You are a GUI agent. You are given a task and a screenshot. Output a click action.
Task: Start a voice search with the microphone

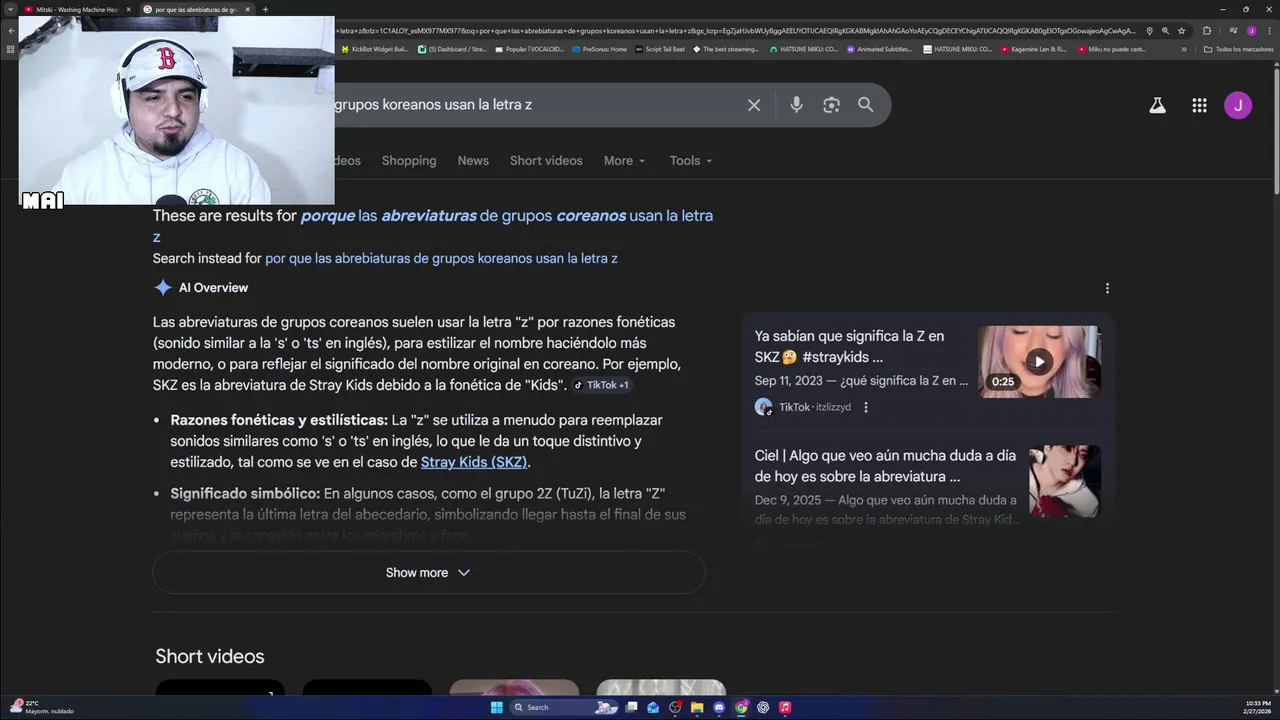pos(796,105)
